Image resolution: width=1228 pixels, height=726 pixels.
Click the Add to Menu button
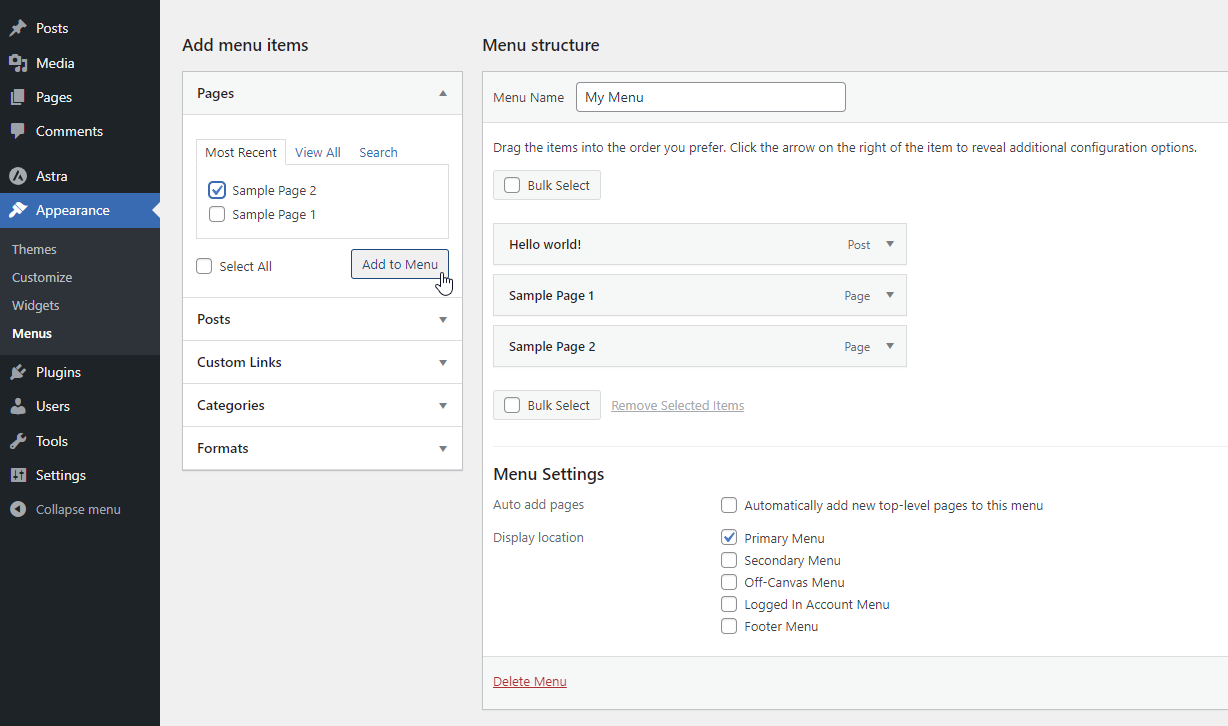pyautogui.click(x=400, y=264)
